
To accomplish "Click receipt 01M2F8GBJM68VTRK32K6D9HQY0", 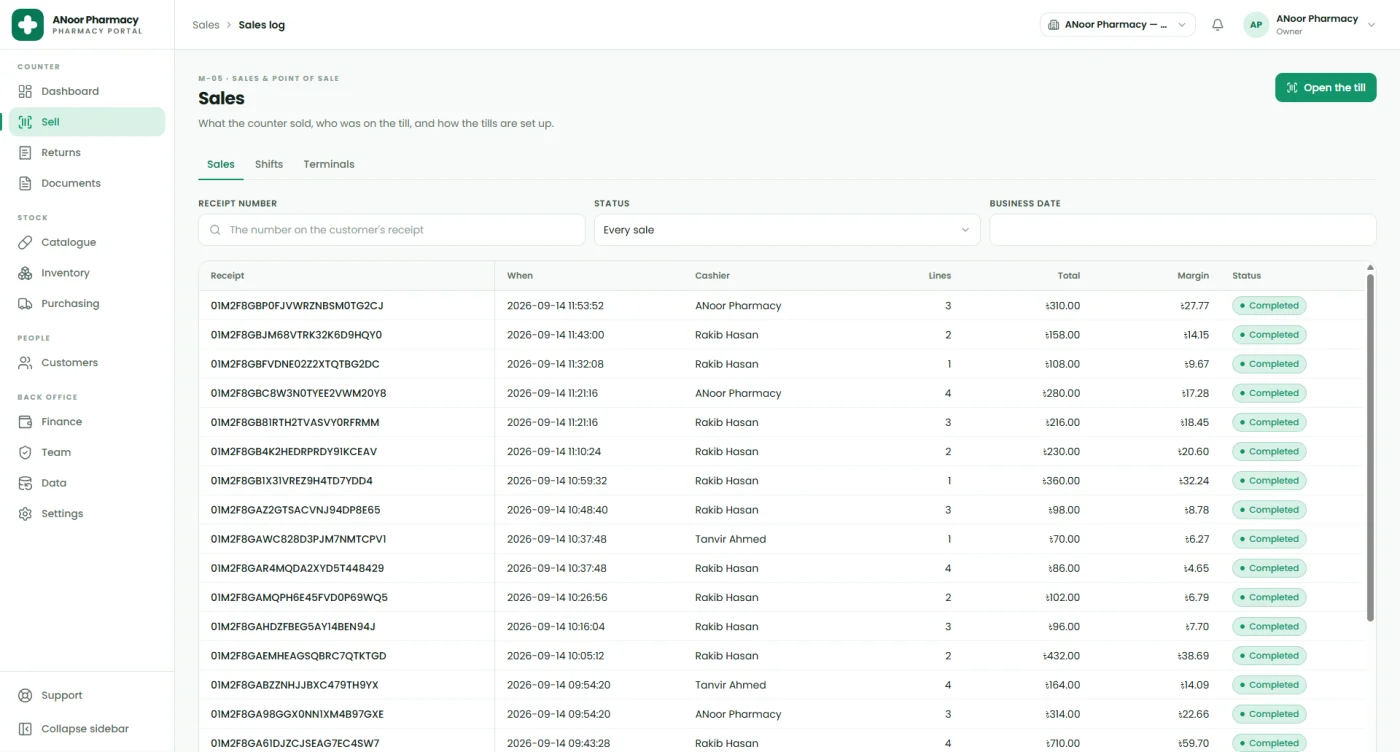I will click(x=296, y=335).
